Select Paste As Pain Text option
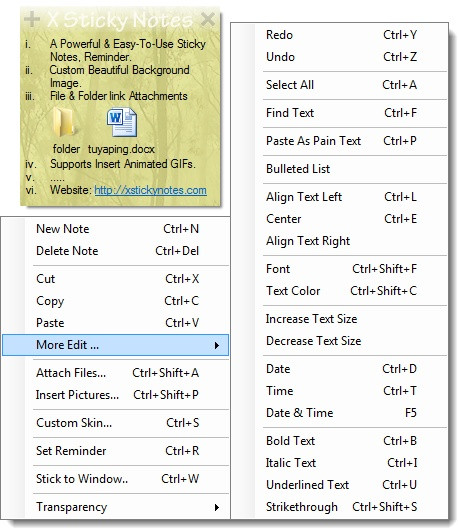 pos(339,141)
